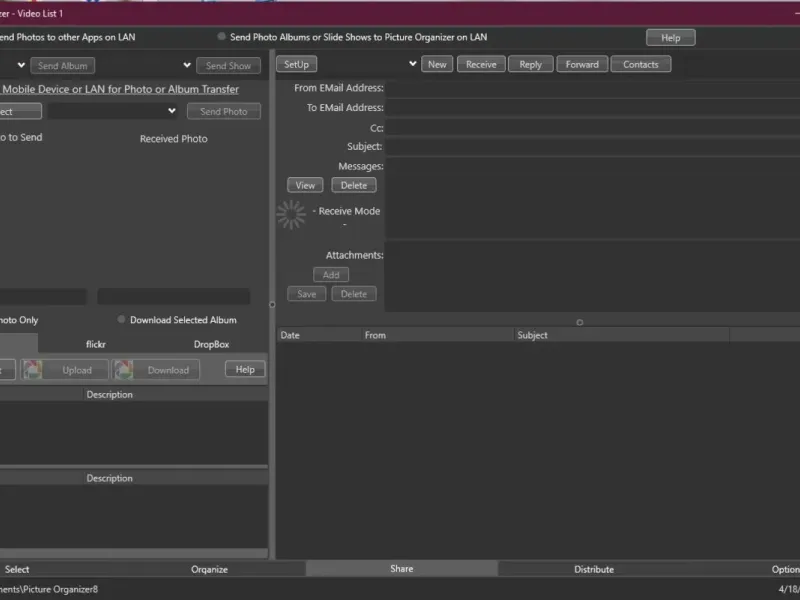
Task: Sort email list by Subject column
Action: tap(622, 335)
